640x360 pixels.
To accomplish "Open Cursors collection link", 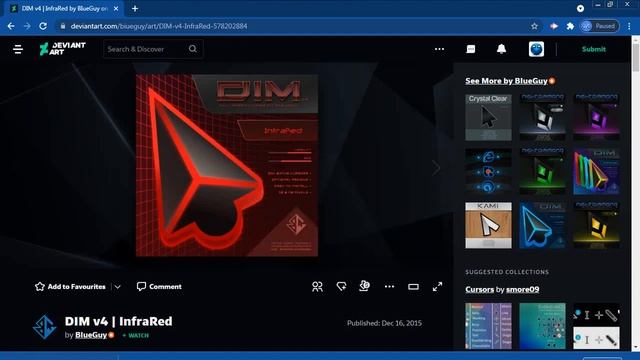I will [x=479, y=289].
